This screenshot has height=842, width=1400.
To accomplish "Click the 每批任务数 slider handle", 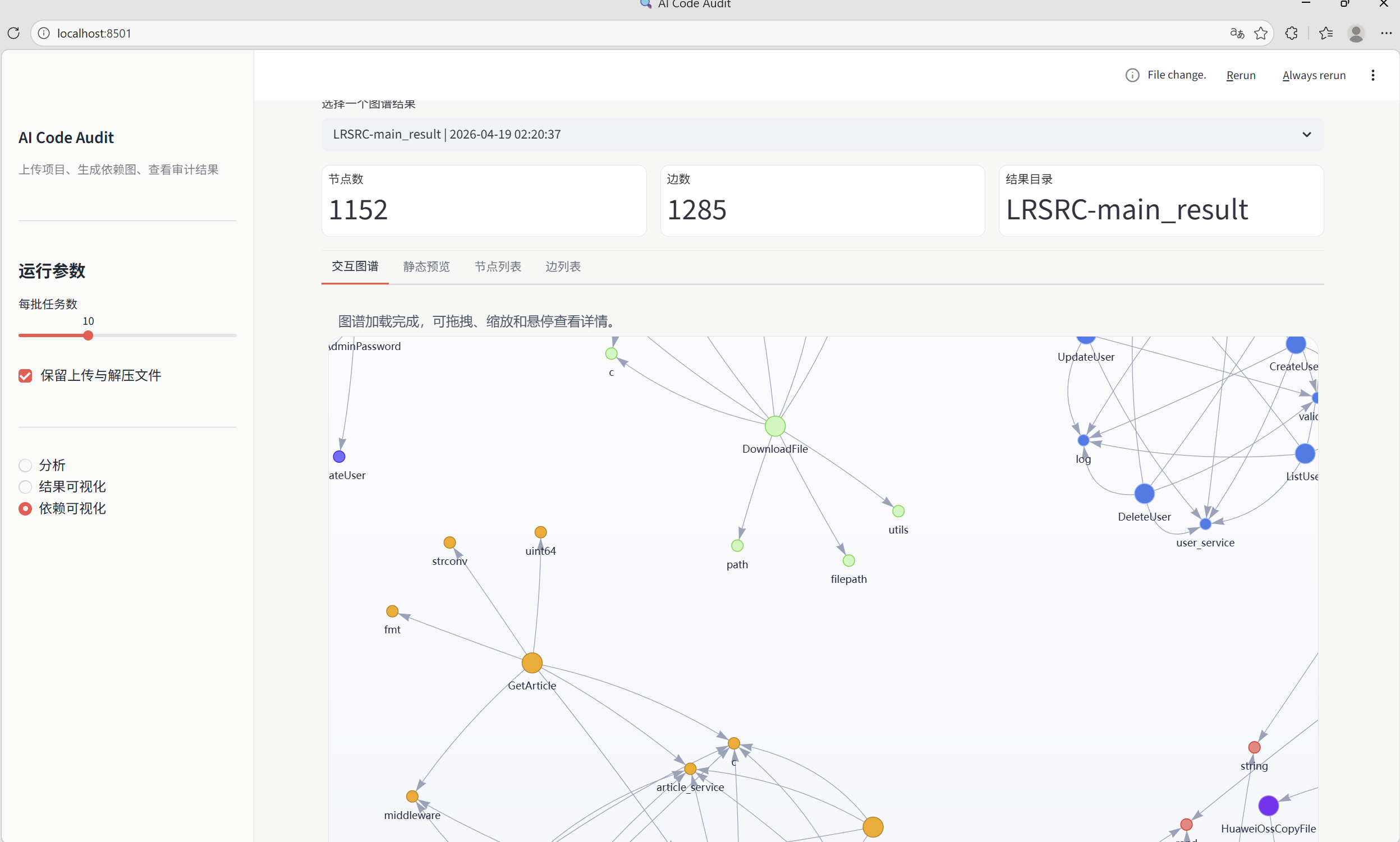I will coord(88,335).
